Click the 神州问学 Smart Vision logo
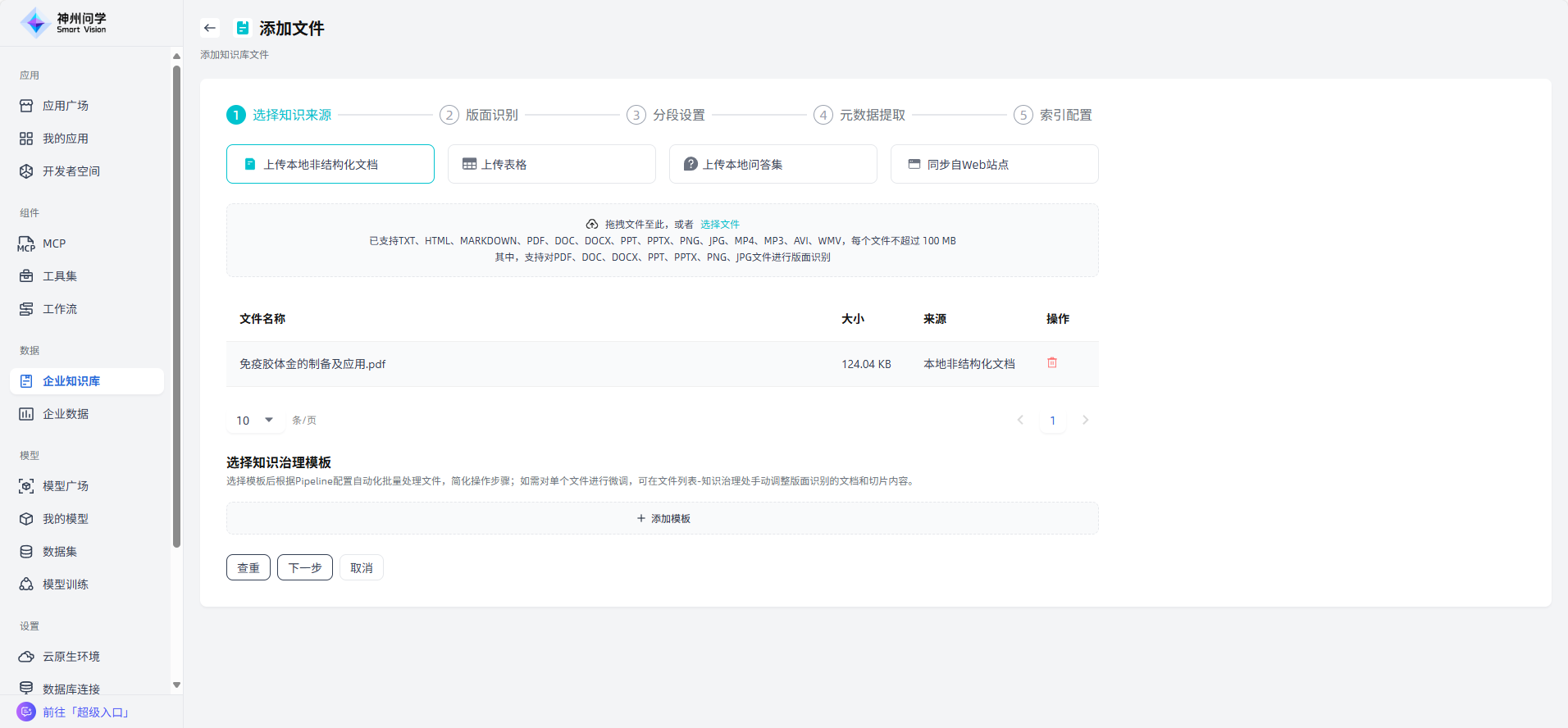 pos(64,23)
